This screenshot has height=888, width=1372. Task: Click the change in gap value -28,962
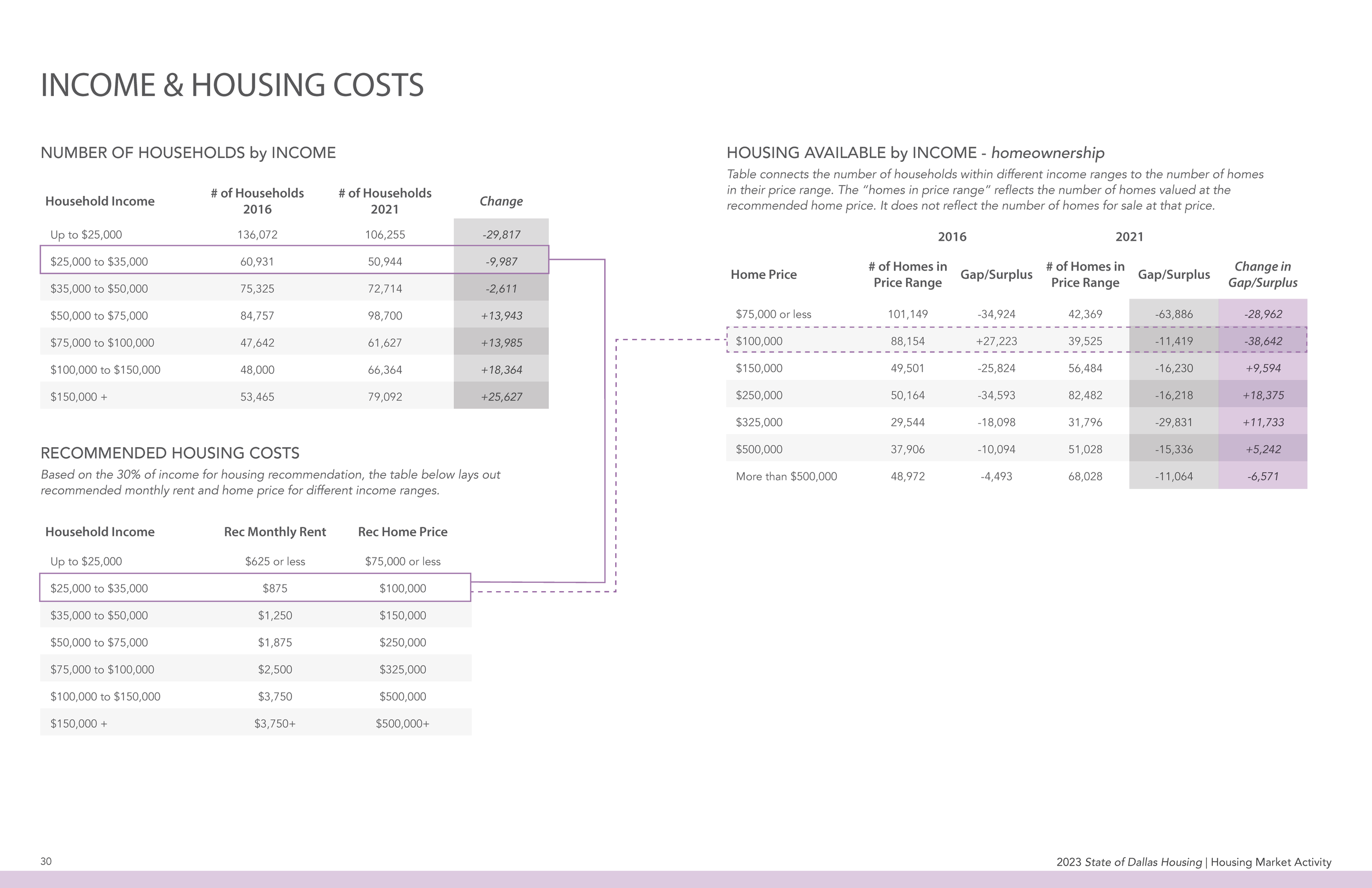click(1263, 314)
